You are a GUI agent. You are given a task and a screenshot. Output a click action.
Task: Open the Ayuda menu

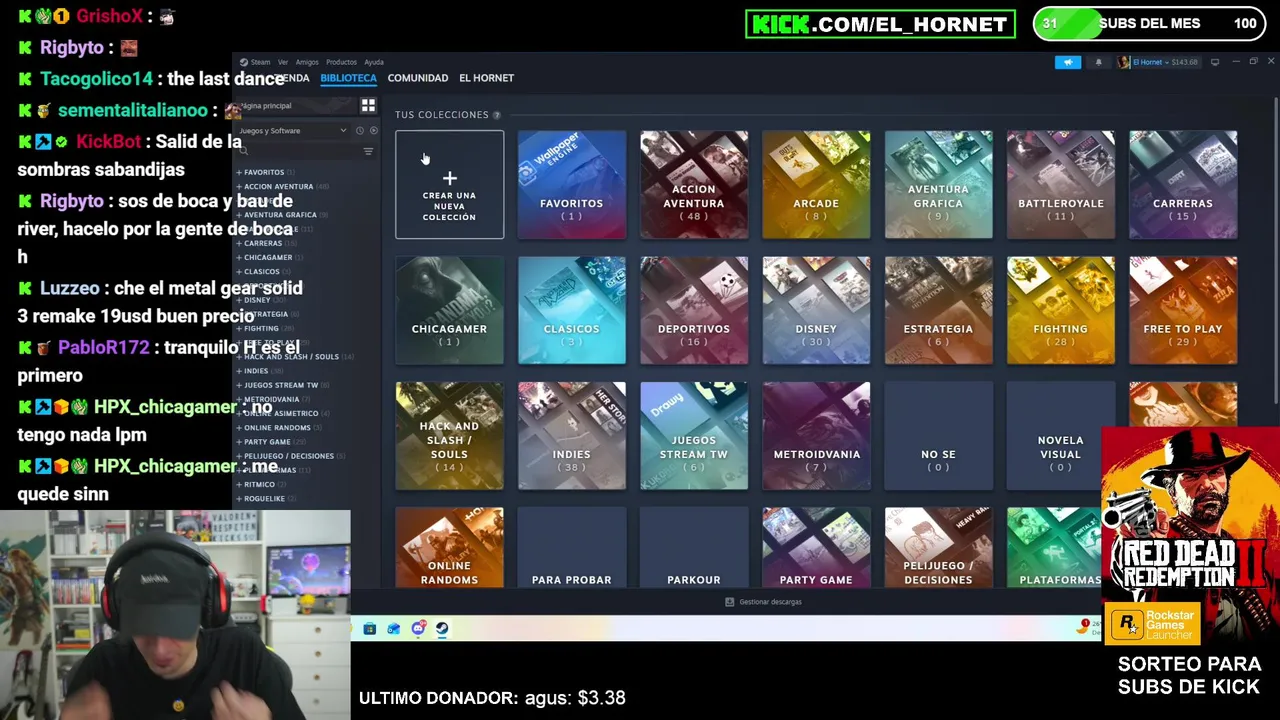coord(374,62)
